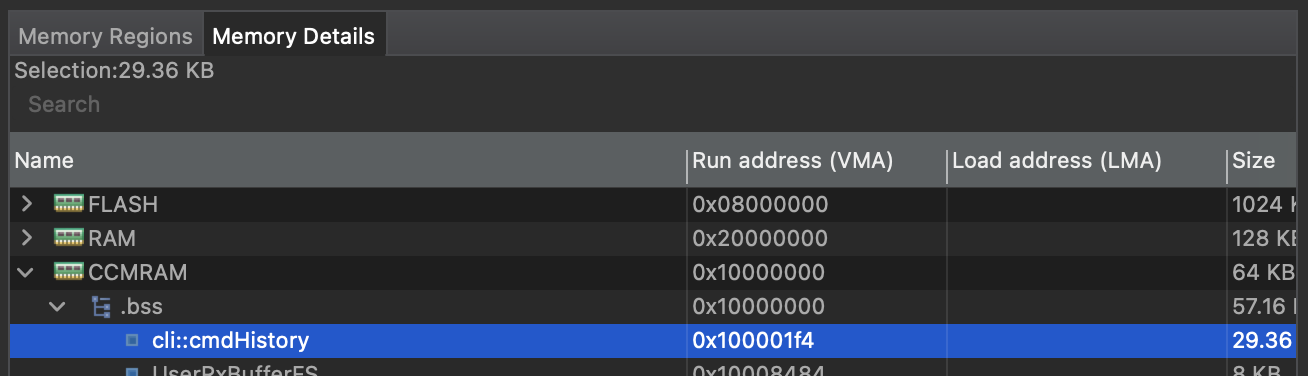This screenshot has width=1308, height=376.
Task: Select the CCMRAM row label
Action: [137, 272]
